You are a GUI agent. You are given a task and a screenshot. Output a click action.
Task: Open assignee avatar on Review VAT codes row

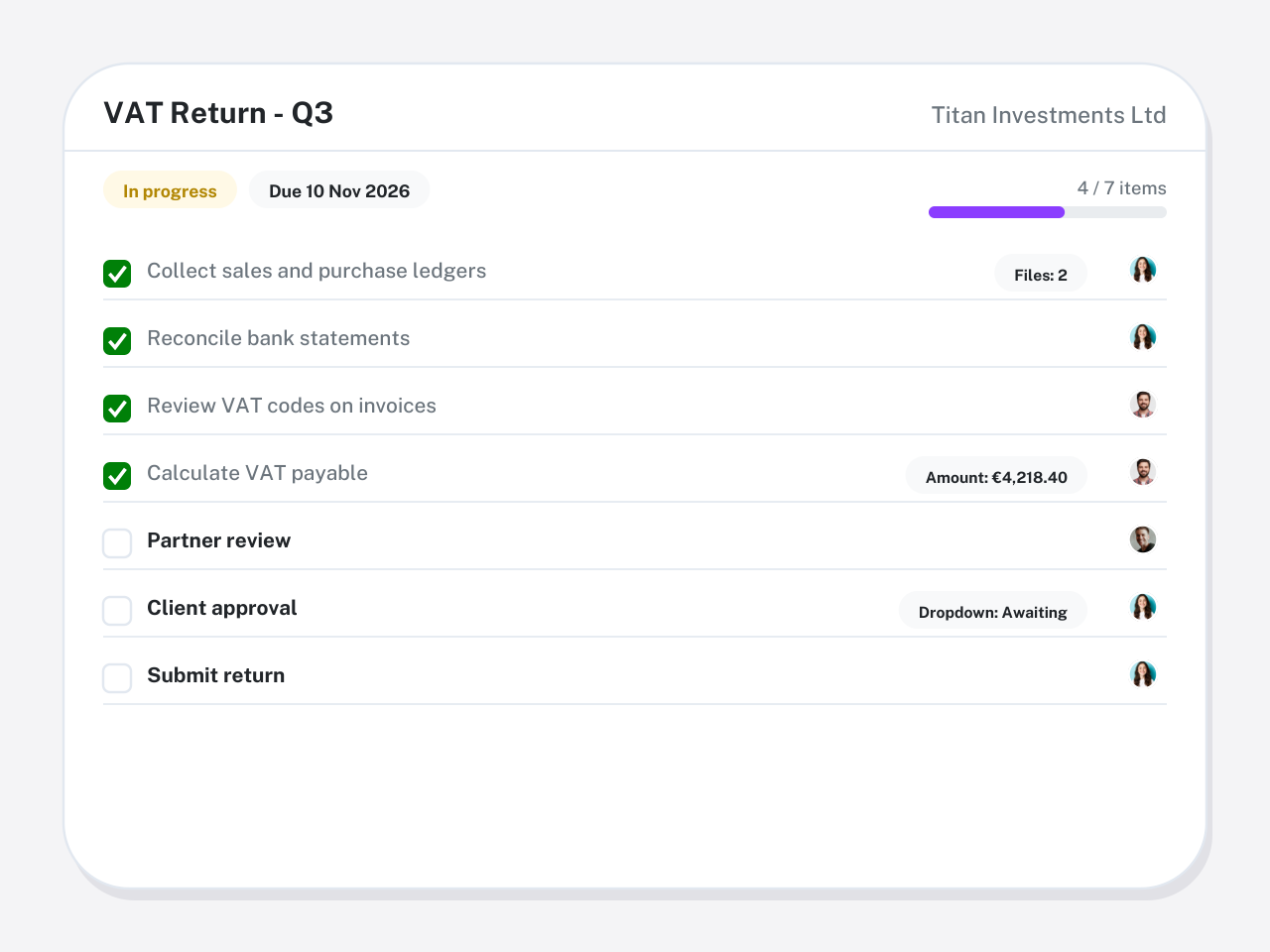coord(1143,405)
